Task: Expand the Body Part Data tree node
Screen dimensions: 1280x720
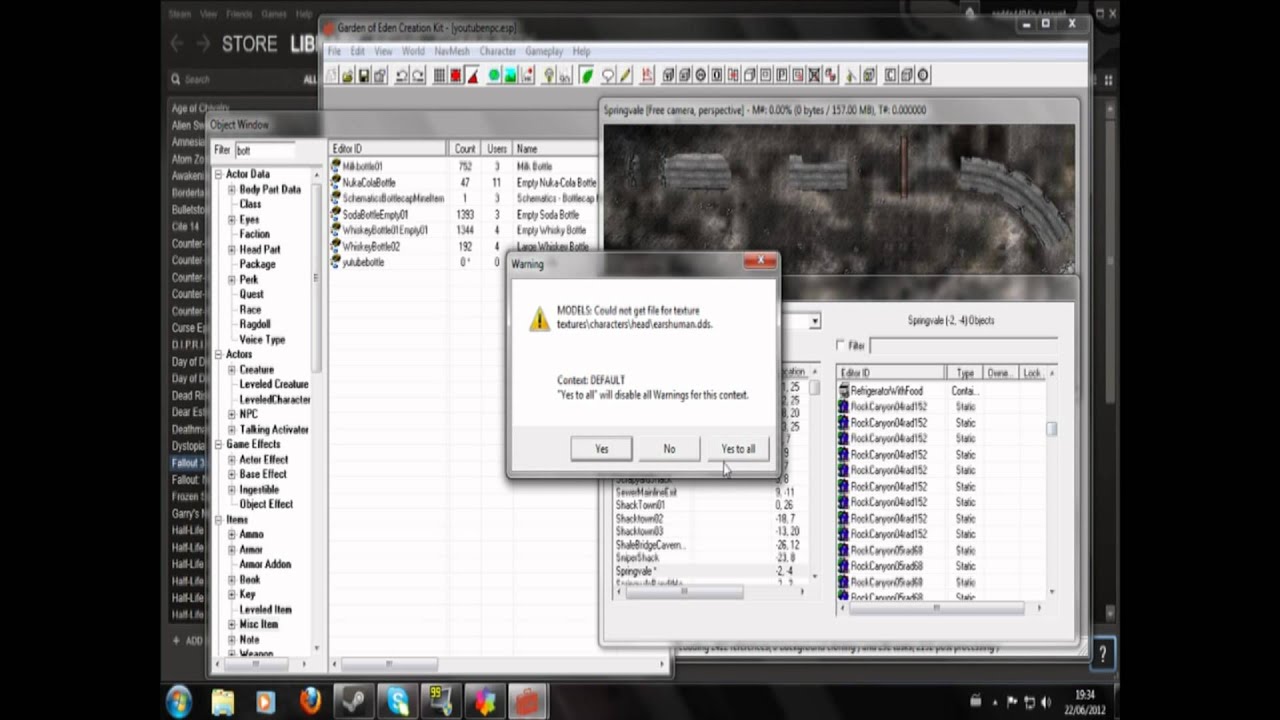Action: click(231, 189)
